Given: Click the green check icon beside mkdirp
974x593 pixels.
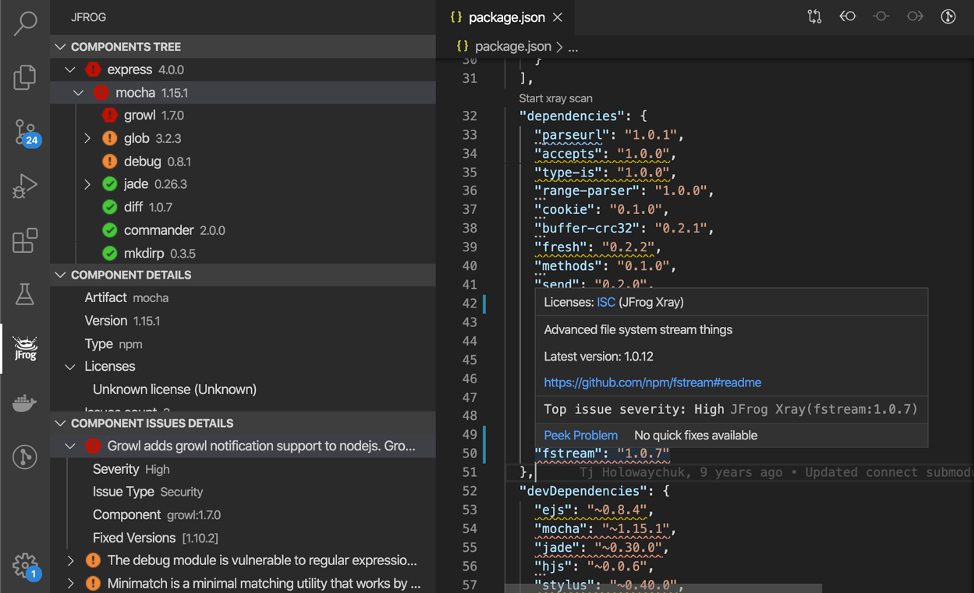Looking at the screenshot, I should (x=110, y=253).
